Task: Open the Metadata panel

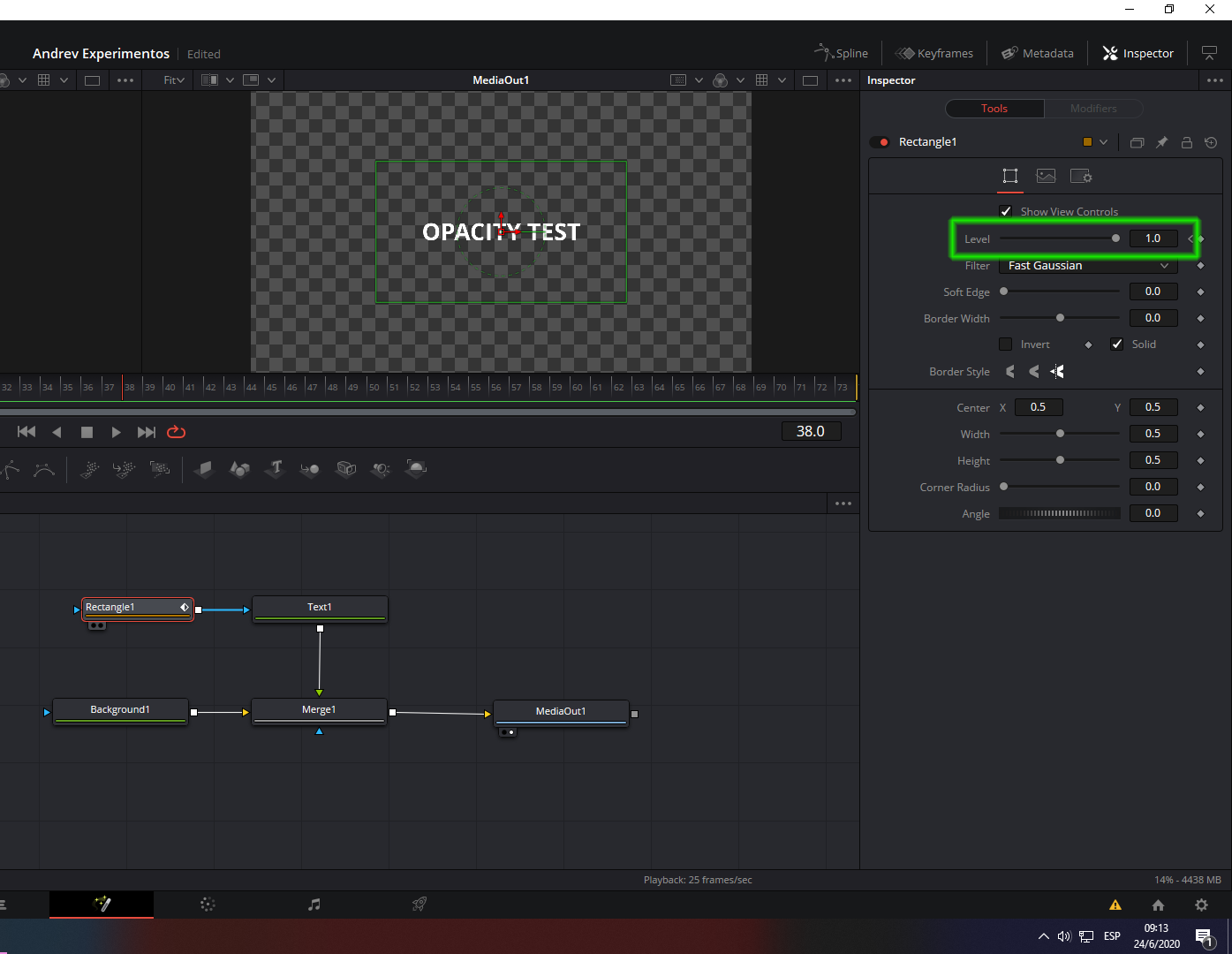Action: coord(1038,53)
